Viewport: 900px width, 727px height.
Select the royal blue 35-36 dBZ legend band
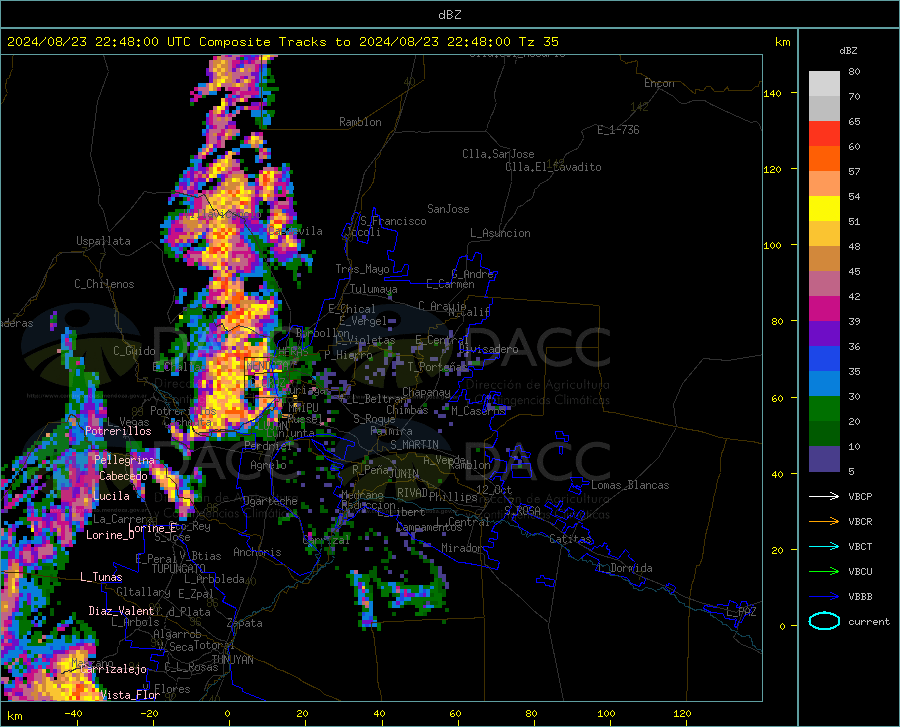[x=824, y=359]
